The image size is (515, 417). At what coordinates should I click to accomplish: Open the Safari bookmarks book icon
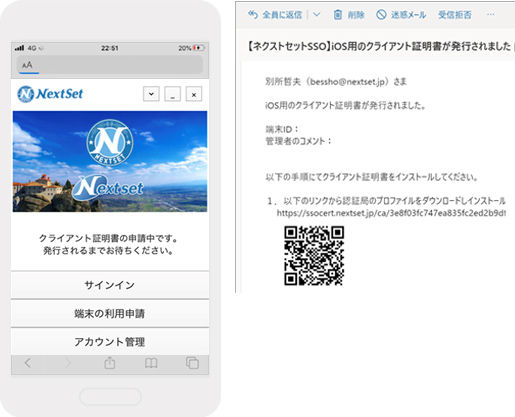coord(151,363)
